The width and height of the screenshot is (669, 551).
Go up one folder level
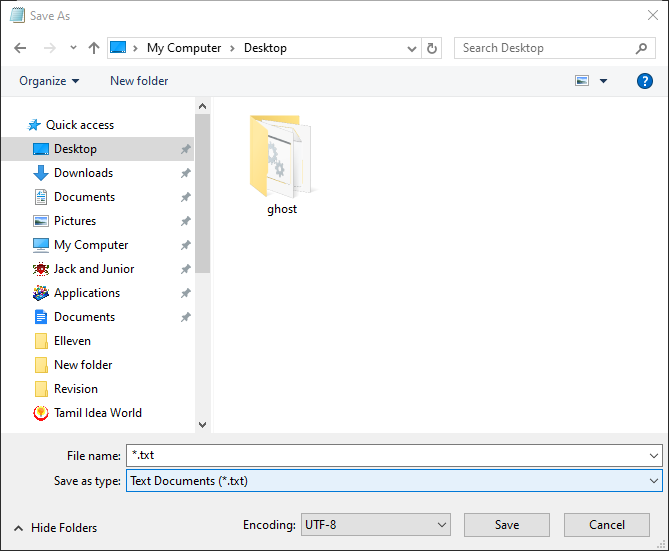pyautogui.click(x=94, y=48)
